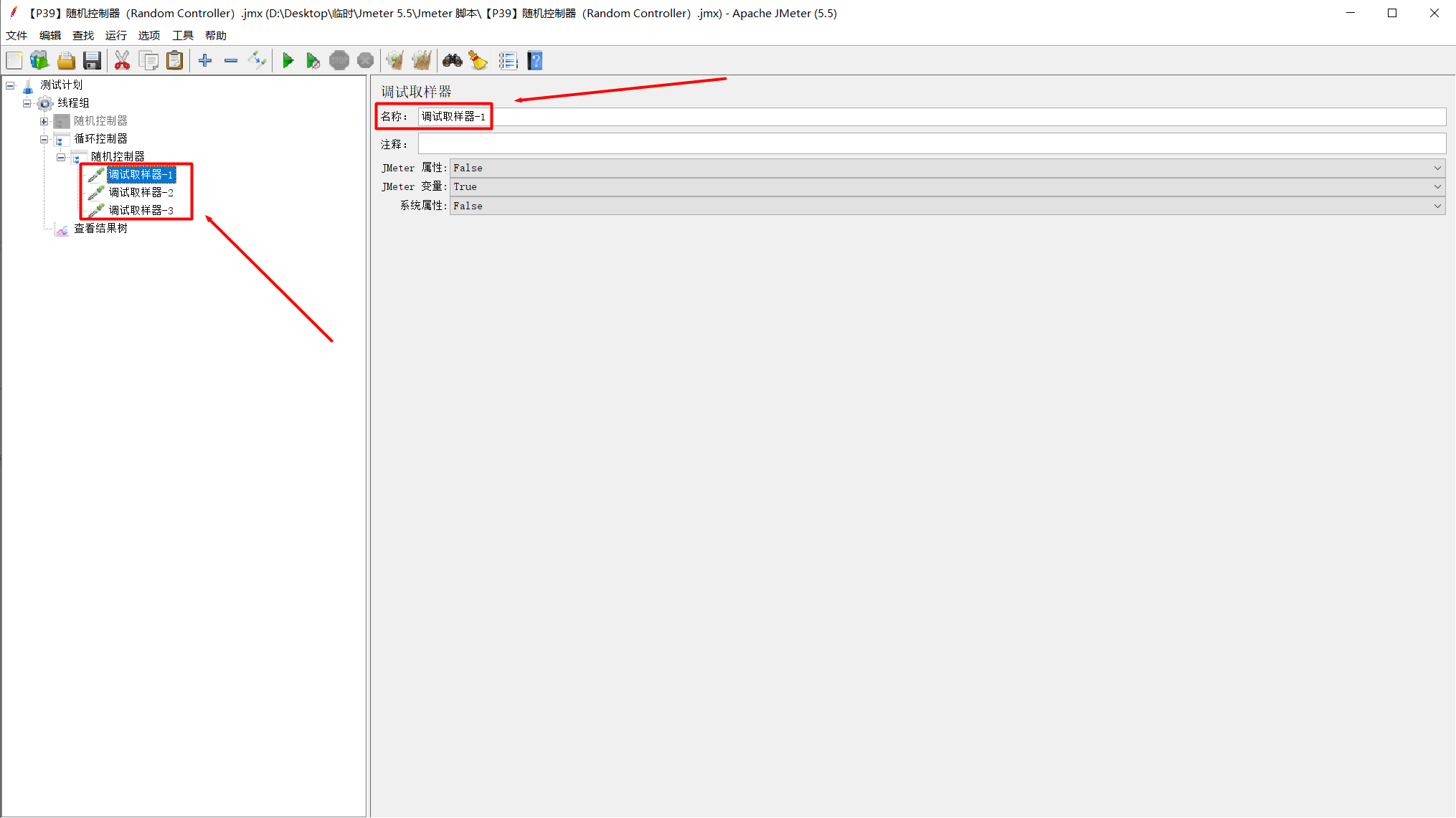Select 循环控制器 in the tree

coord(101,139)
